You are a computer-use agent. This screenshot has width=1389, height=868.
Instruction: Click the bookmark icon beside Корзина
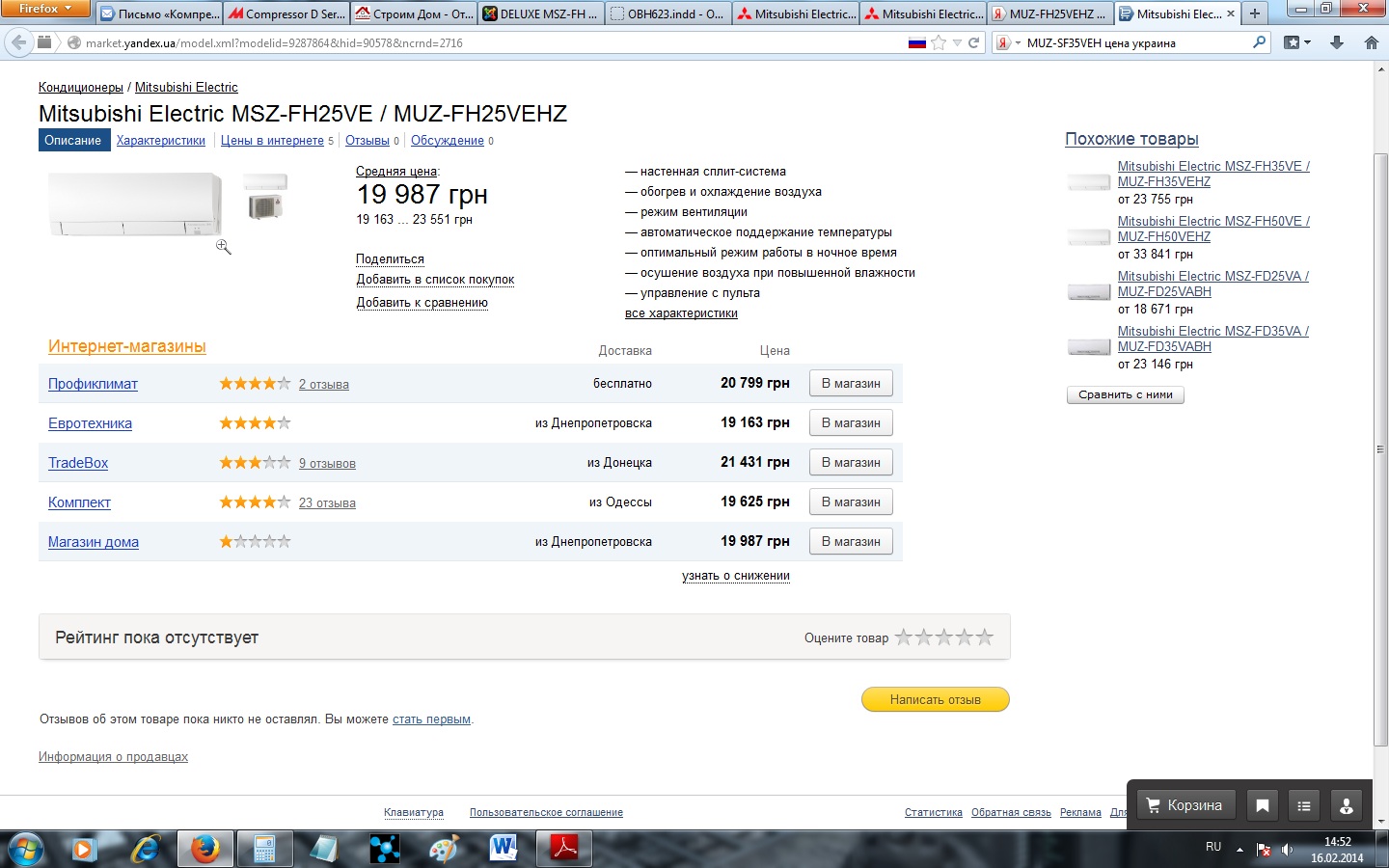coord(1263,805)
